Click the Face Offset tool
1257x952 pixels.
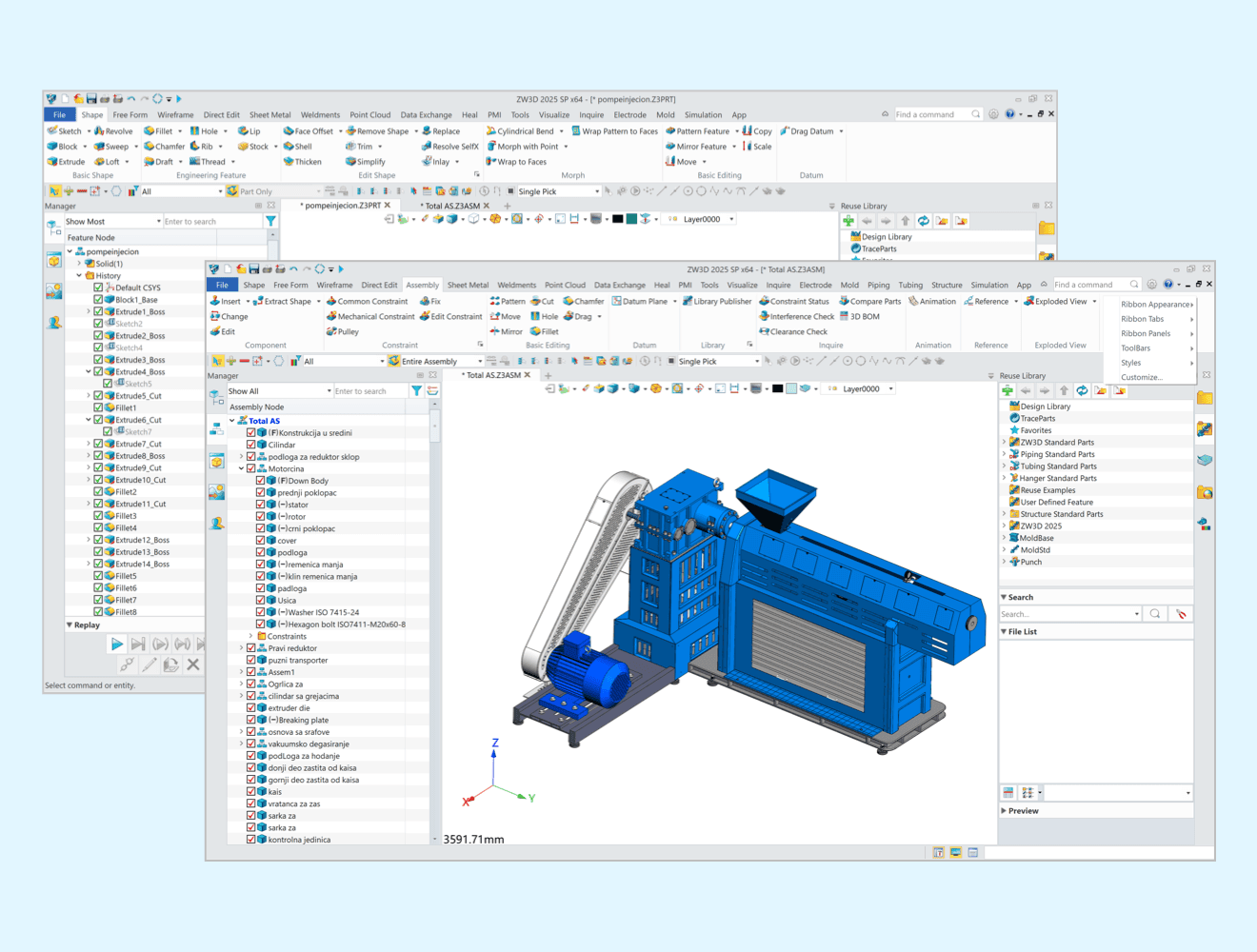pos(289,131)
